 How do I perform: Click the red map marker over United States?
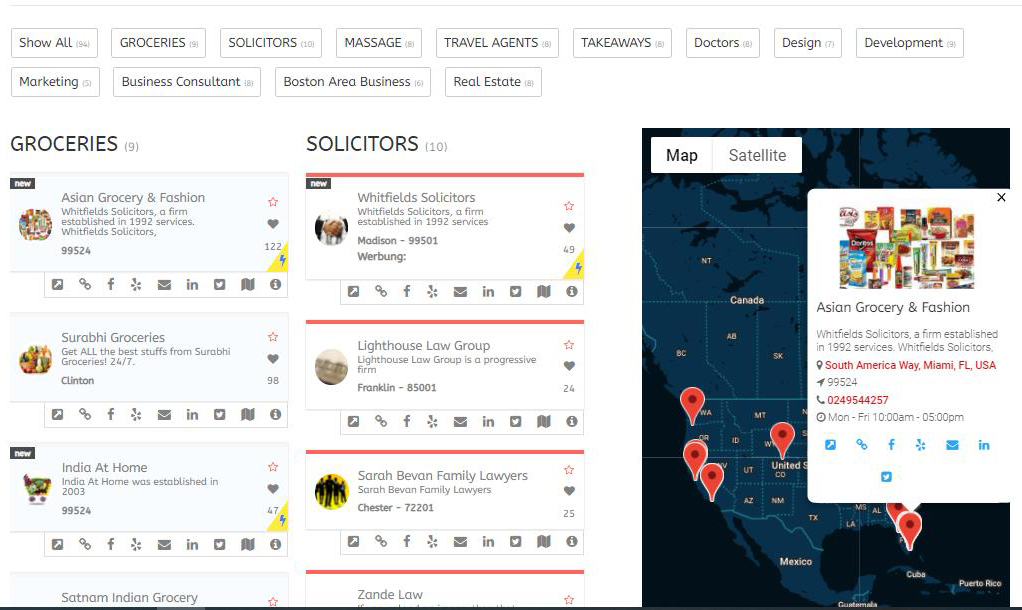click(782, 436)
